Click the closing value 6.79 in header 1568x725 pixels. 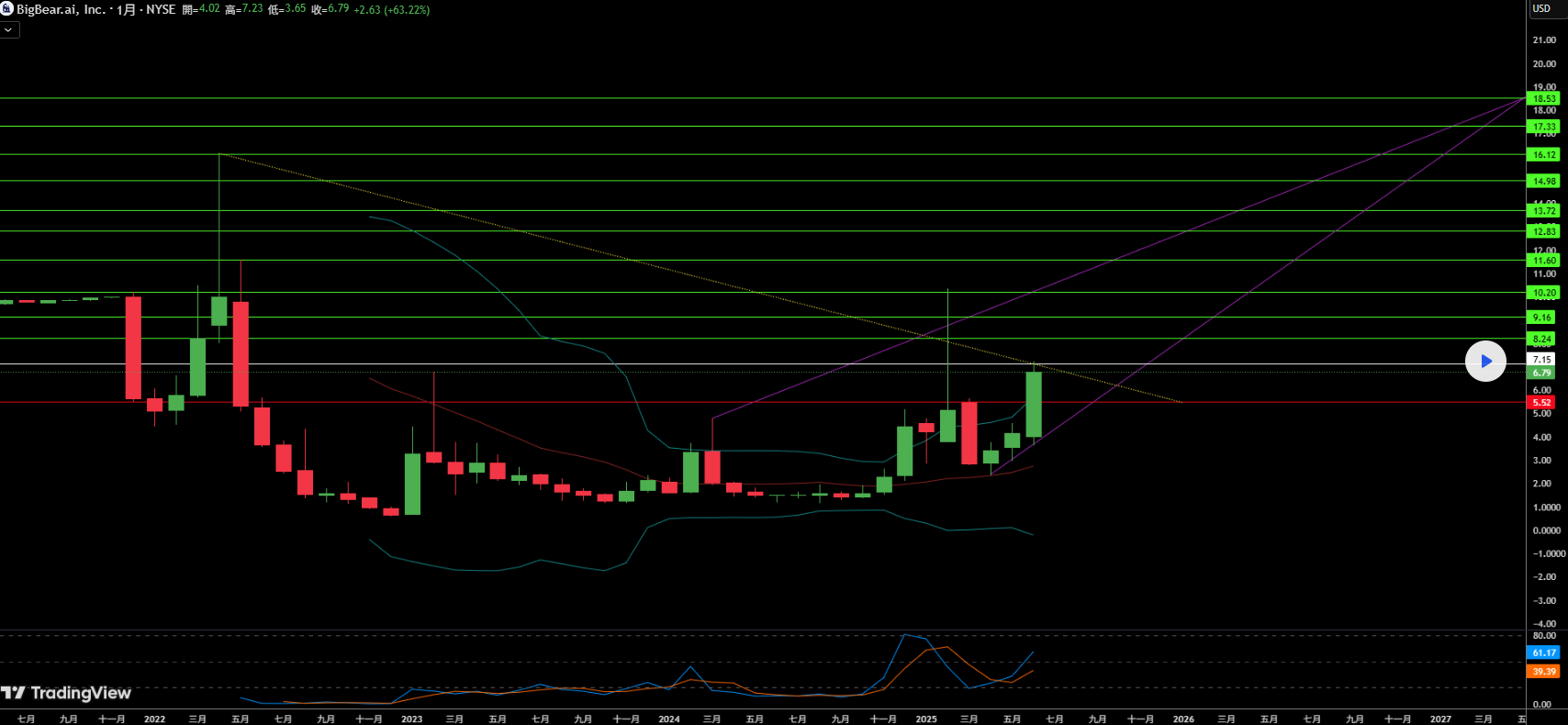coord(338,9)
